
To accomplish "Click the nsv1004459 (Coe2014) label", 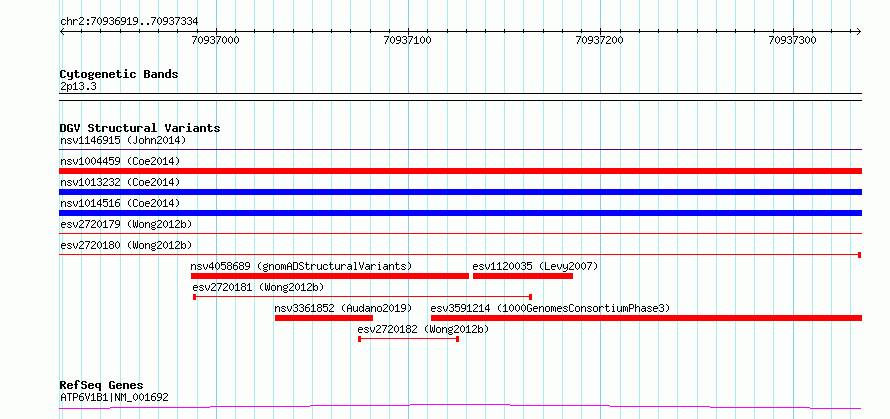I will click(120, 161).
